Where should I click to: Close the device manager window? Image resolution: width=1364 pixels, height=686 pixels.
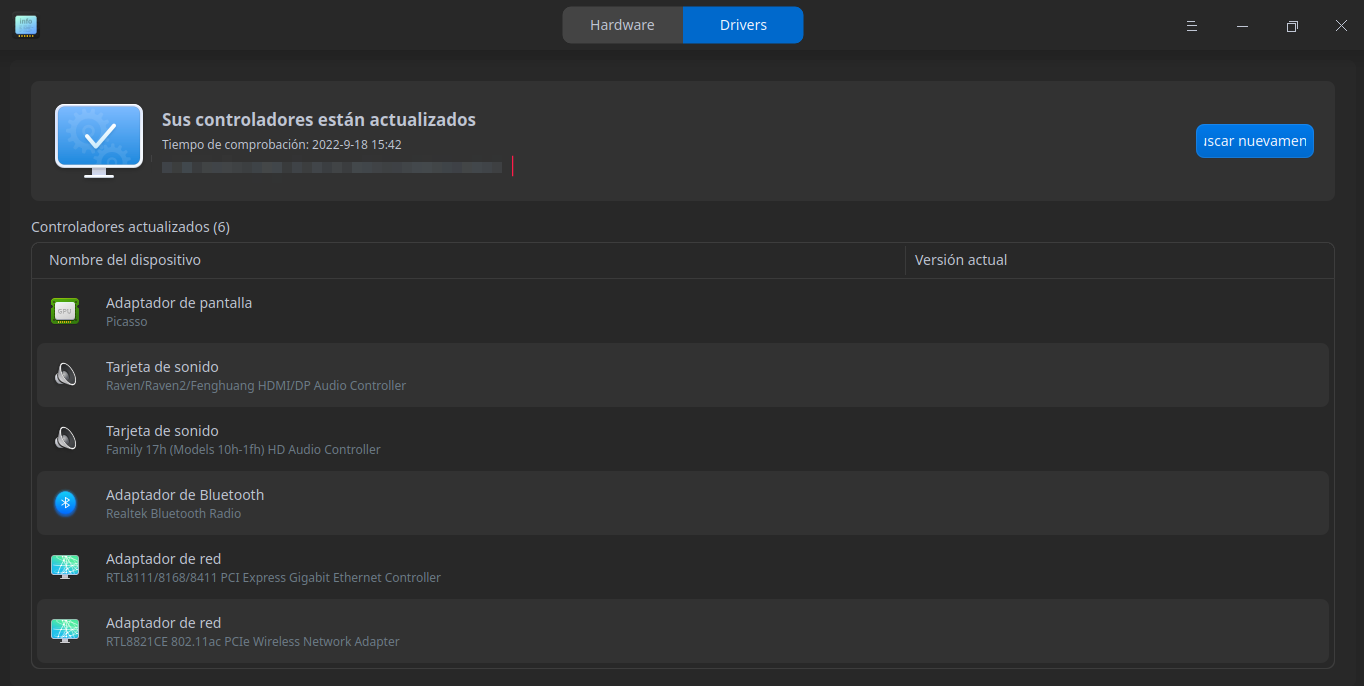(1341, 26)
